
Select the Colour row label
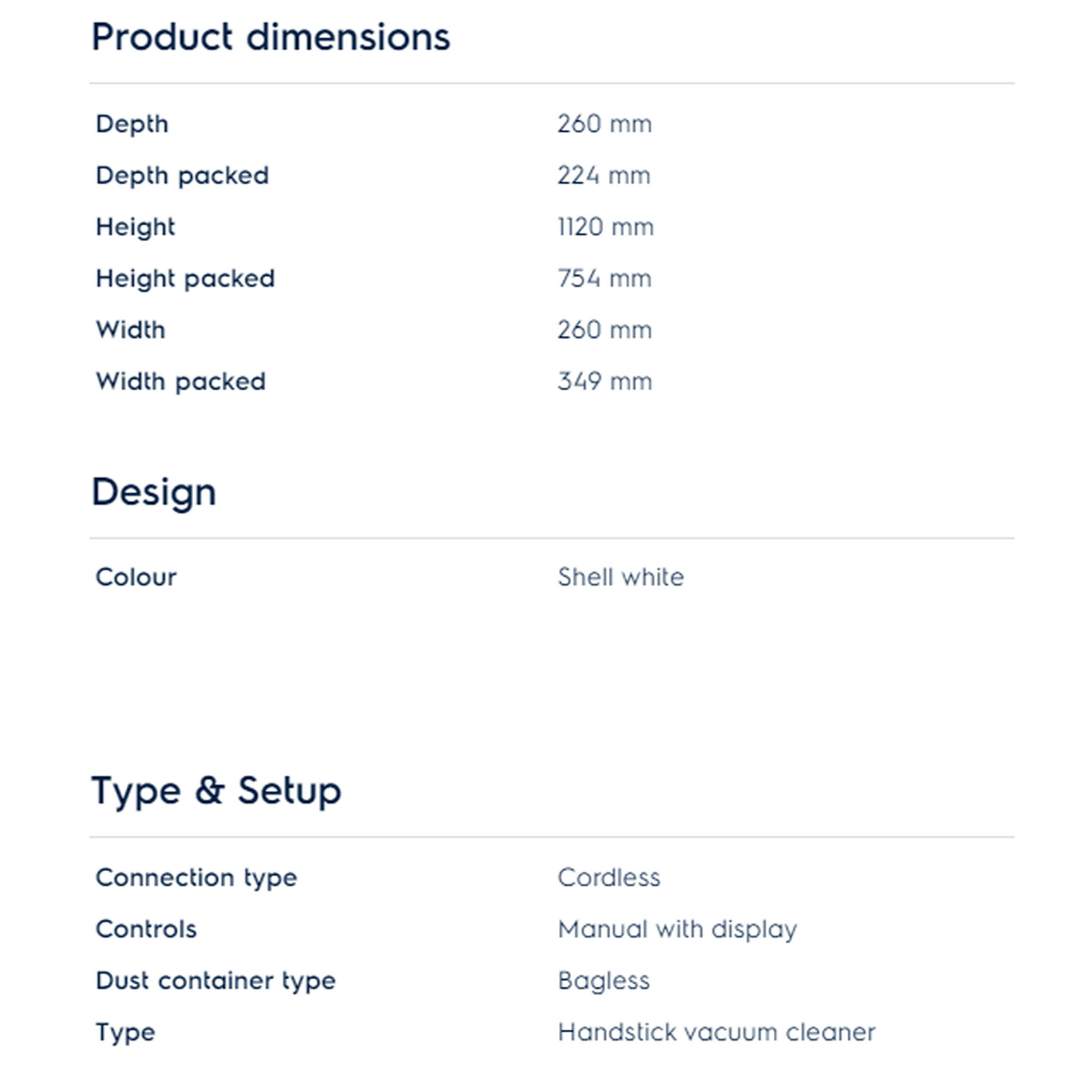coord(135,577)
